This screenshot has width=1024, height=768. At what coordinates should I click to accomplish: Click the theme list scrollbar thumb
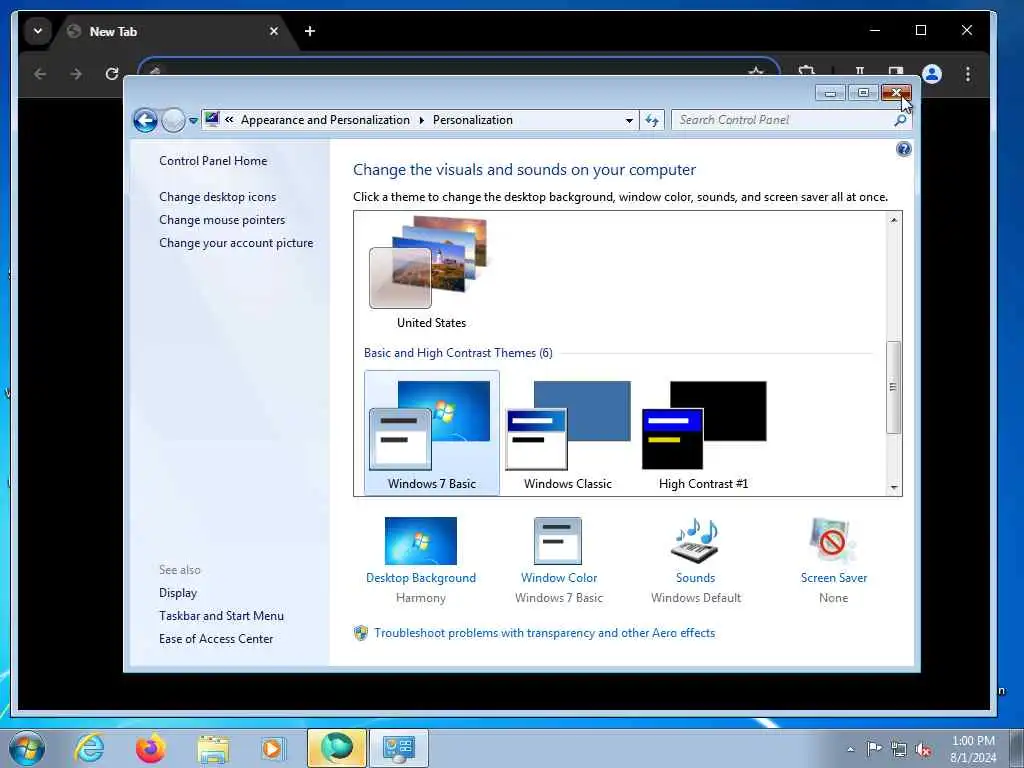(893, 387)
